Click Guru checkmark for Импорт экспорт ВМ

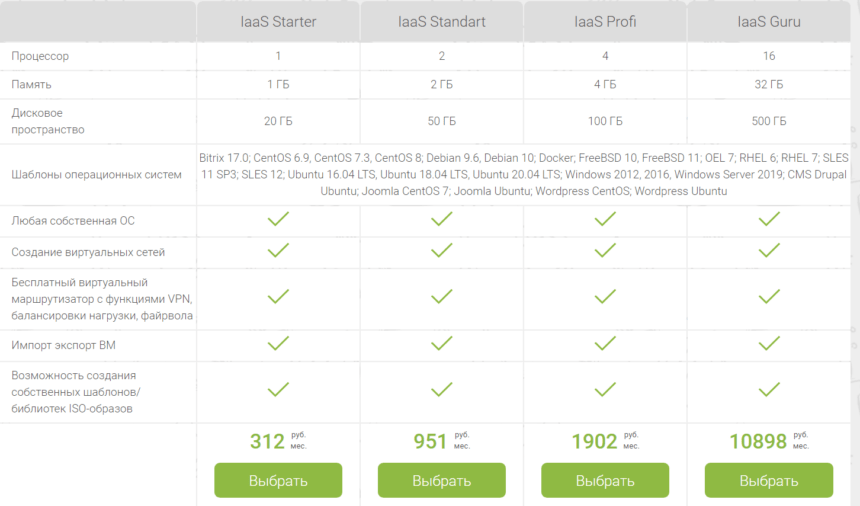click(x=769, y=343)
